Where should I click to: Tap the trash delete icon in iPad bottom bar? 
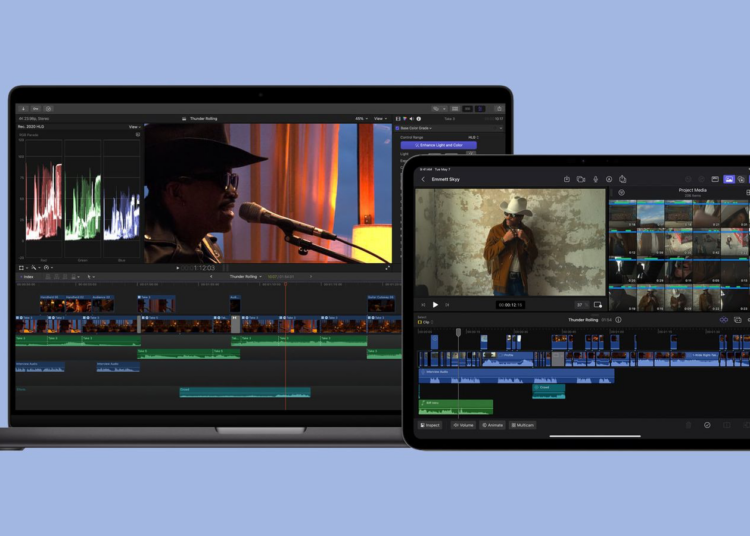tap(688, 425)
